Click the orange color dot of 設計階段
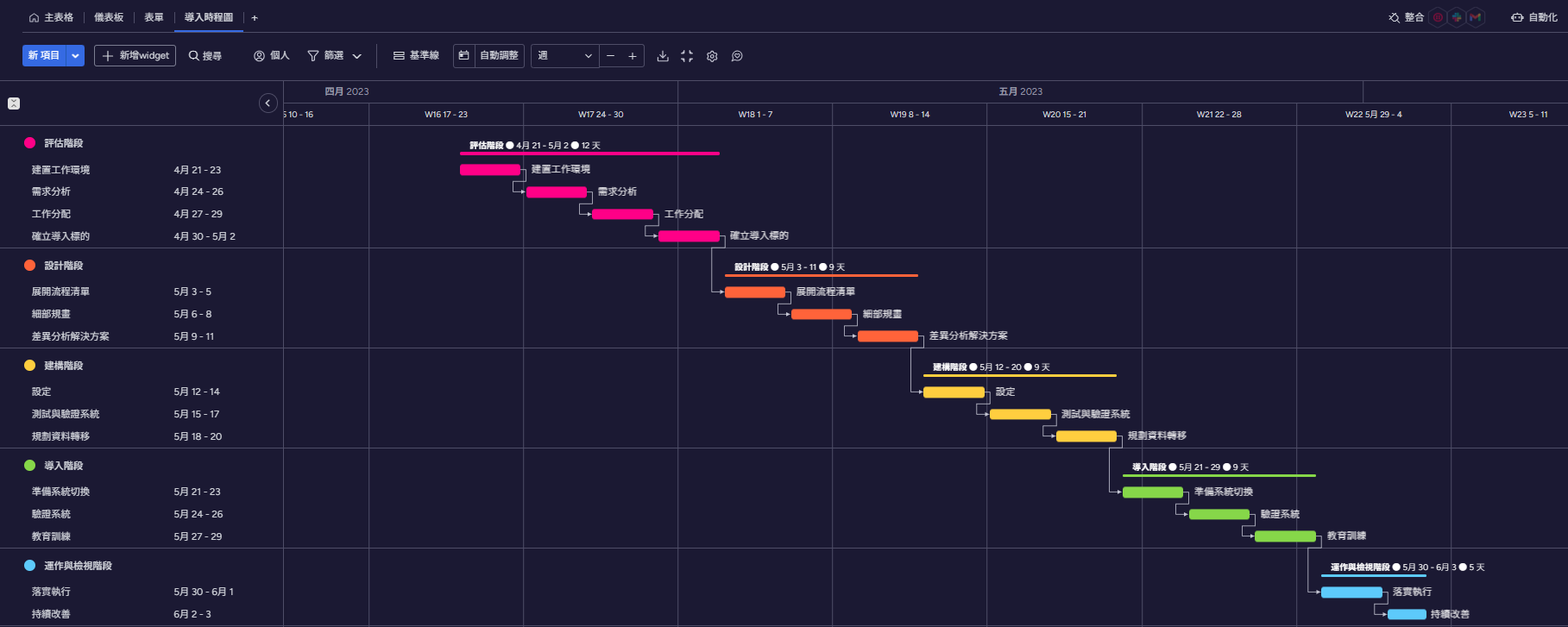 pos(30,266)
